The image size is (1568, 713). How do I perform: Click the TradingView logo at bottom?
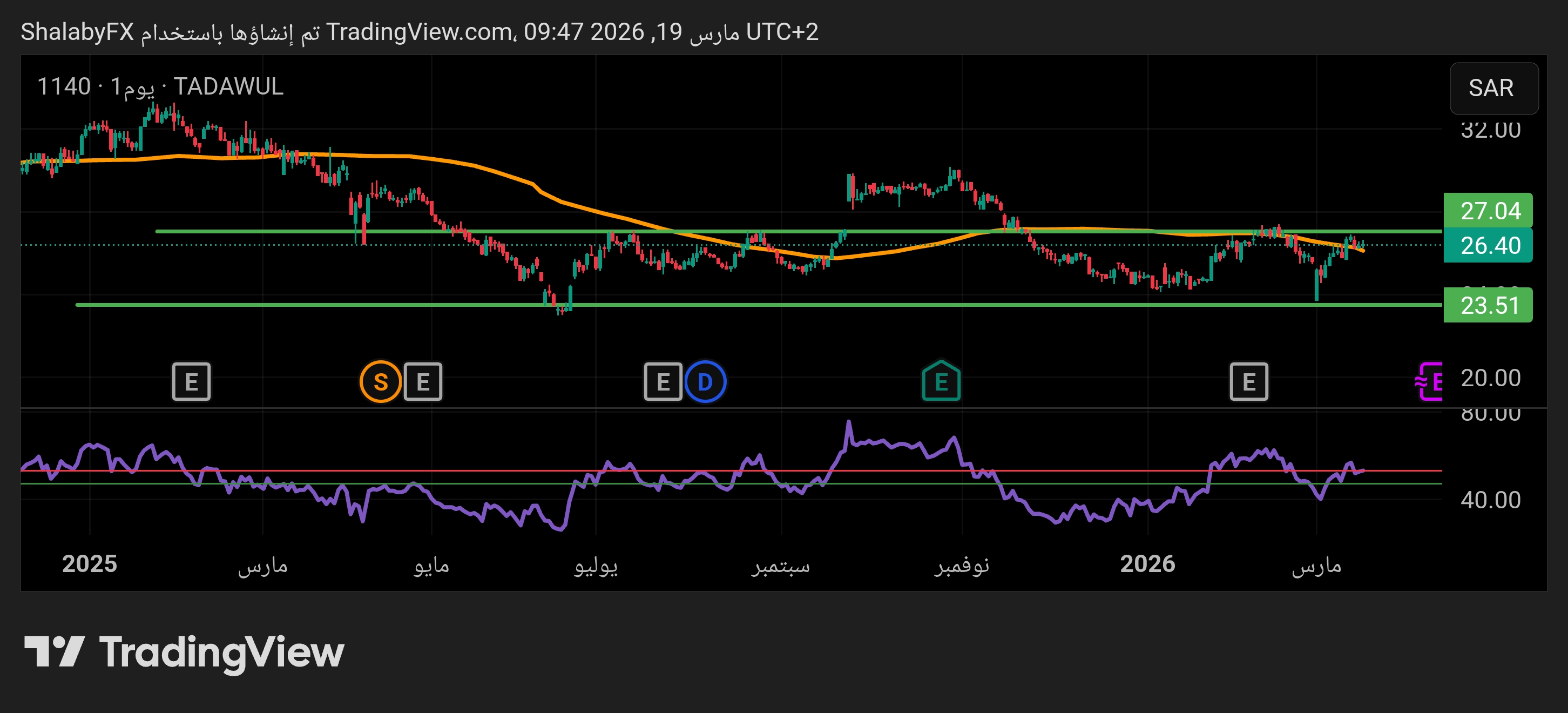(184, 652)
